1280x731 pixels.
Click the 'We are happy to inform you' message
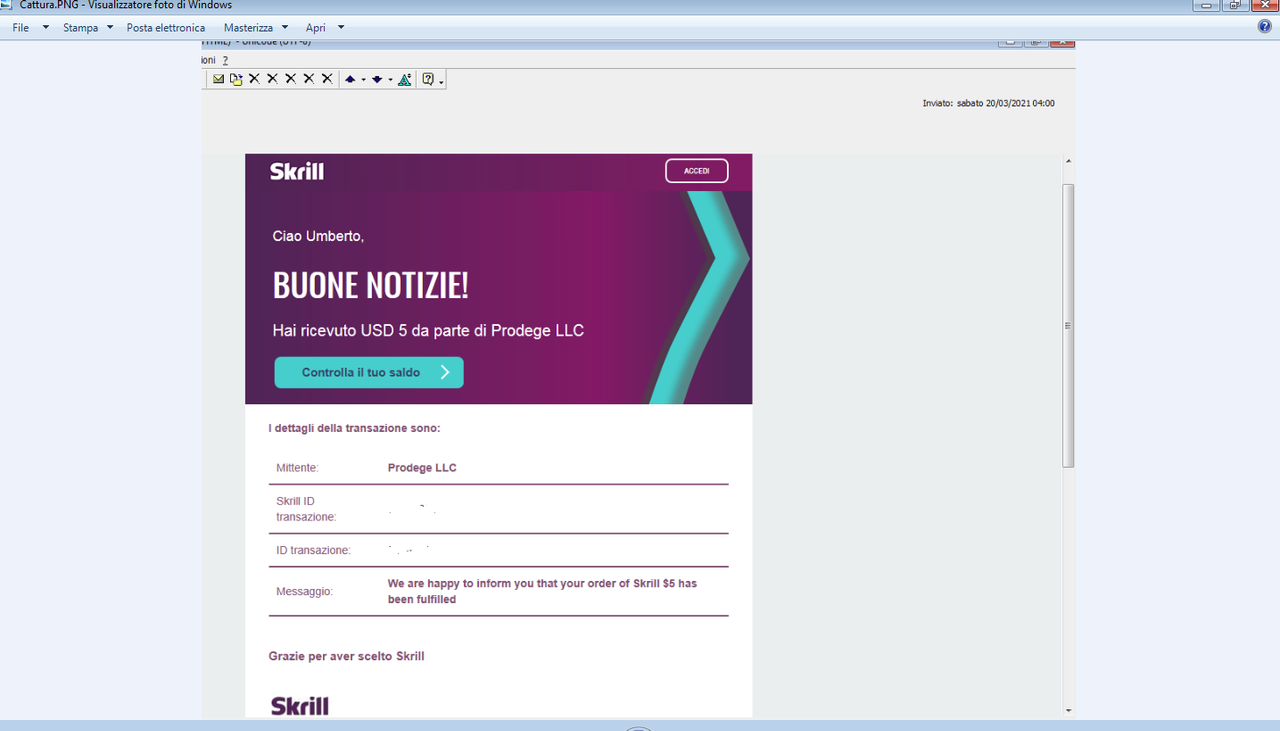tap(542, 591)
